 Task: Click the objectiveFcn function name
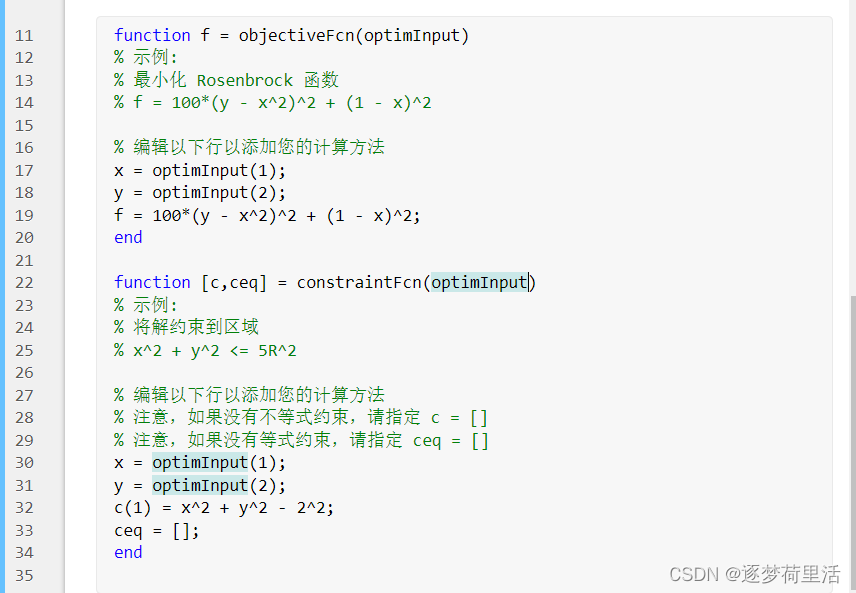coord(296,35)
